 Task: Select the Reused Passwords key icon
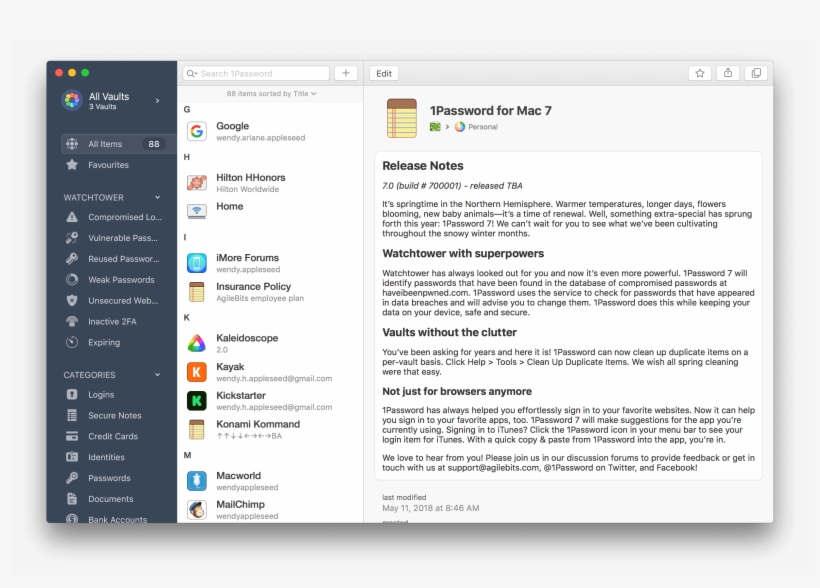72,259
